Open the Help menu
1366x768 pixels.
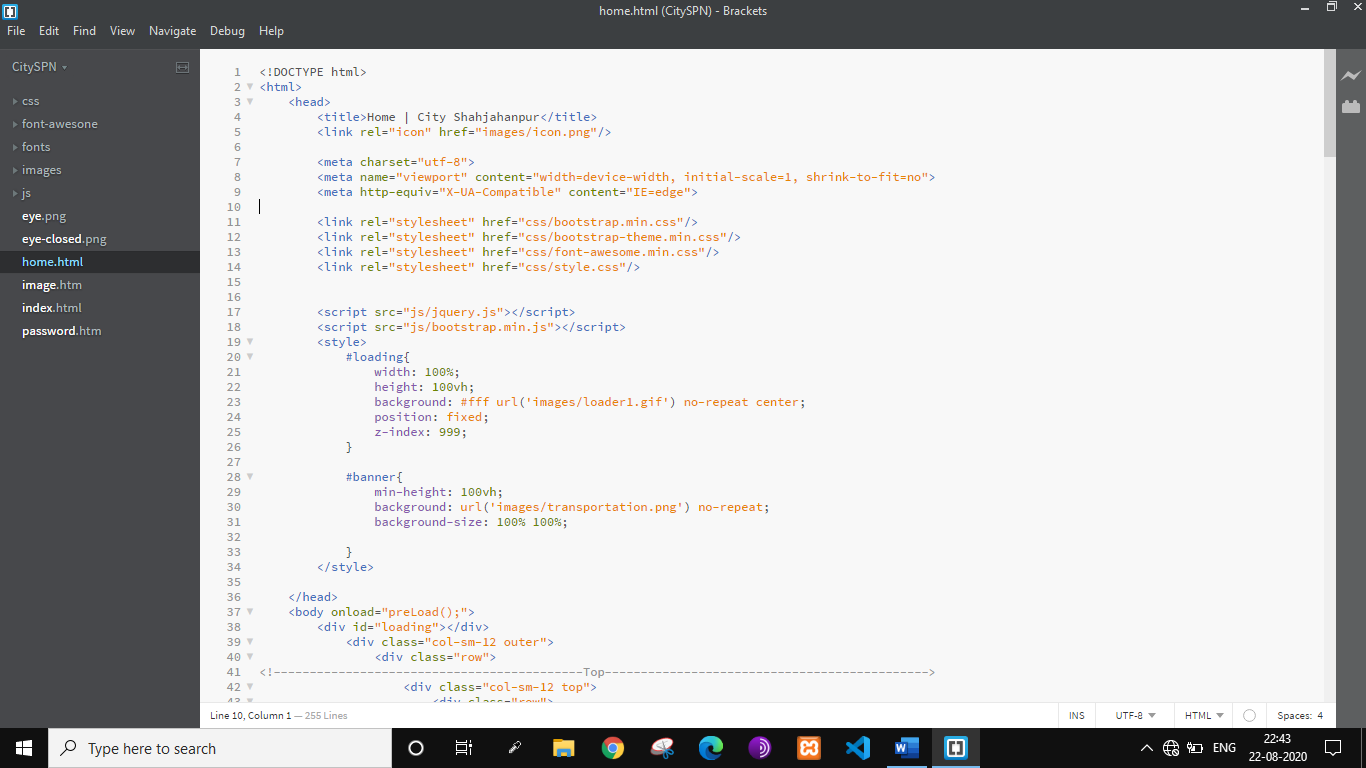click(x=272, y=31)
